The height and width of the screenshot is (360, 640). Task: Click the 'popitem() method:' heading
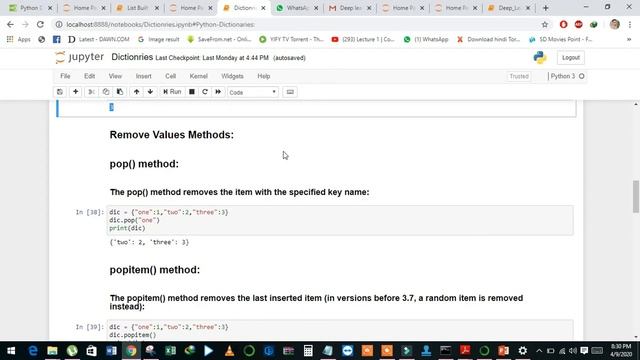(155, 270)
